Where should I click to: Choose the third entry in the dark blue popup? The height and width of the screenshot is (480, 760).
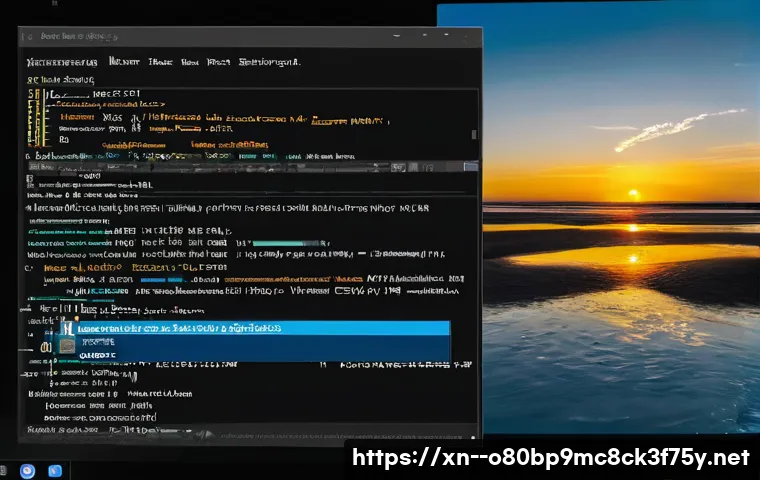pyautogui.click(x=98, y=354)
